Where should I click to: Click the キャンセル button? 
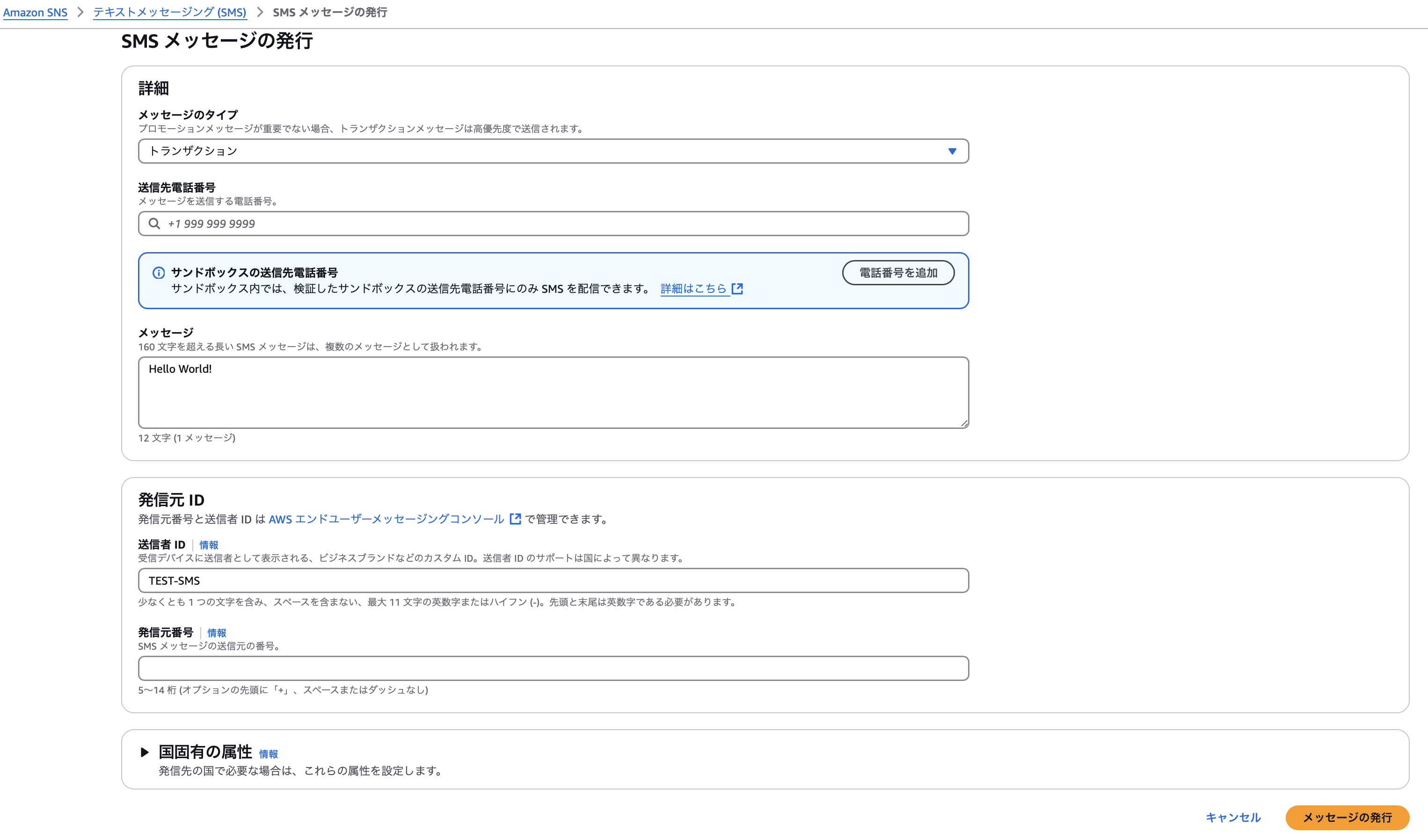point(1233,818)
